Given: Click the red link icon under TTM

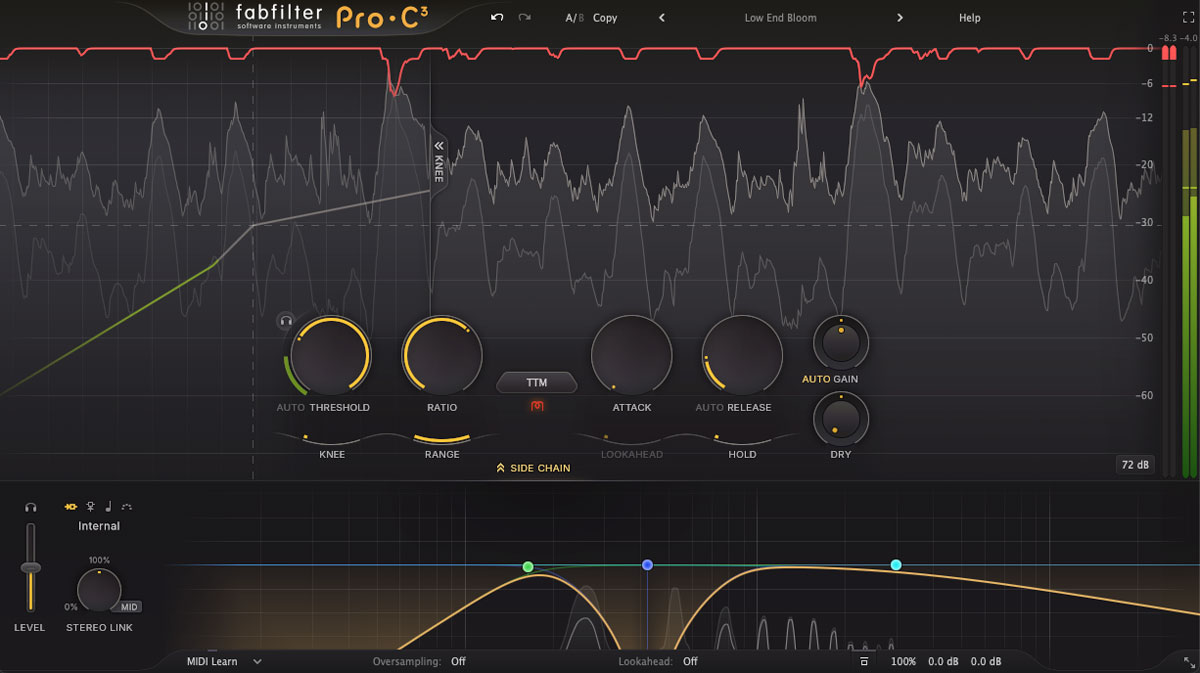Looking at the screenshot, I should [537, 406].
